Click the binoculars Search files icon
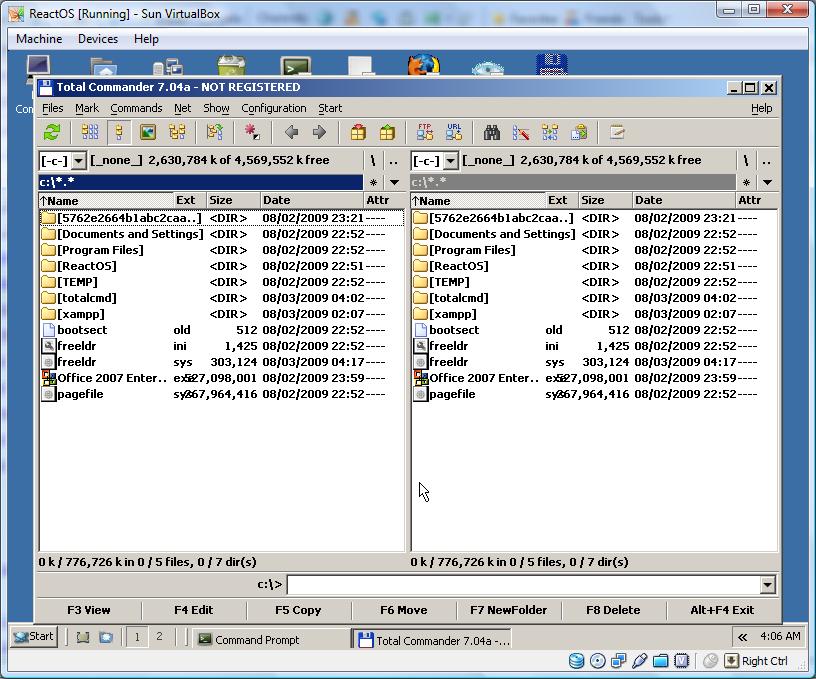 (x=492, y=132)
